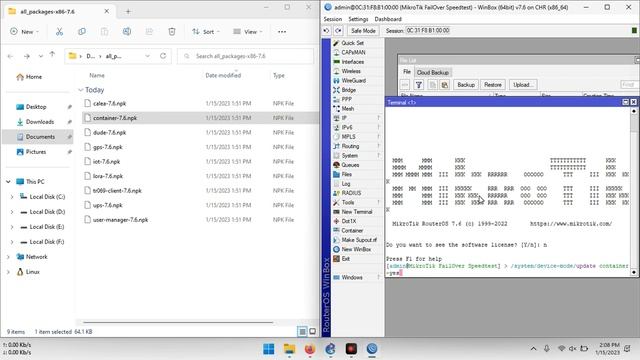Click the Refresh icon beside address bar
The height and width of the screenshot is (360, 640).
(163, 56)
